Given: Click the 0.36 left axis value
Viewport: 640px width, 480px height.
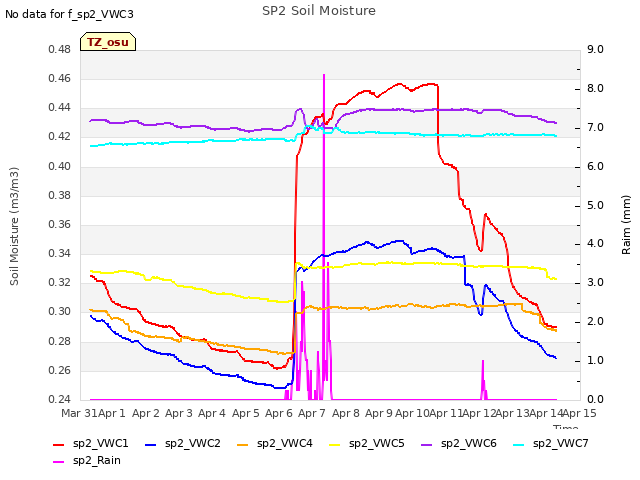Looking at the screenshot, I should point(60,224).
